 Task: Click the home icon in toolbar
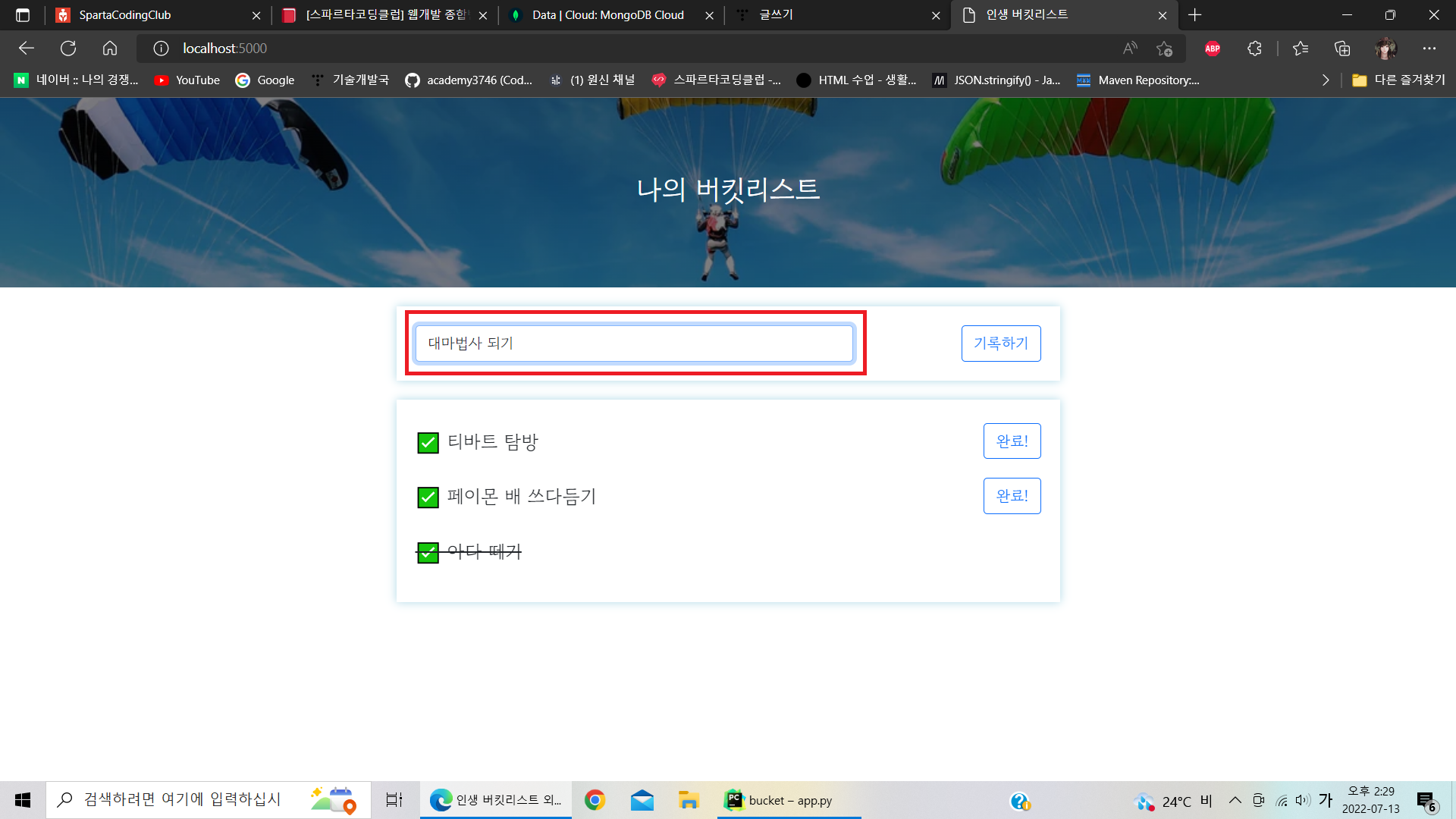point(110,49)
